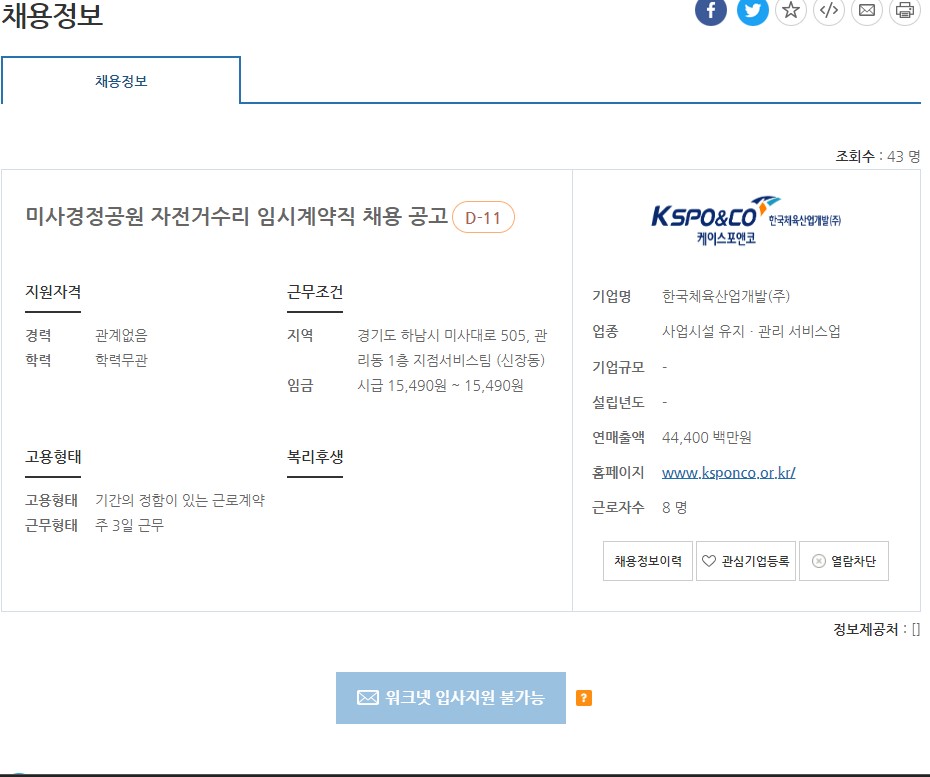Click the KSPO&CO company logo
This screenshot has width=930, height=777.
point(746,221)
